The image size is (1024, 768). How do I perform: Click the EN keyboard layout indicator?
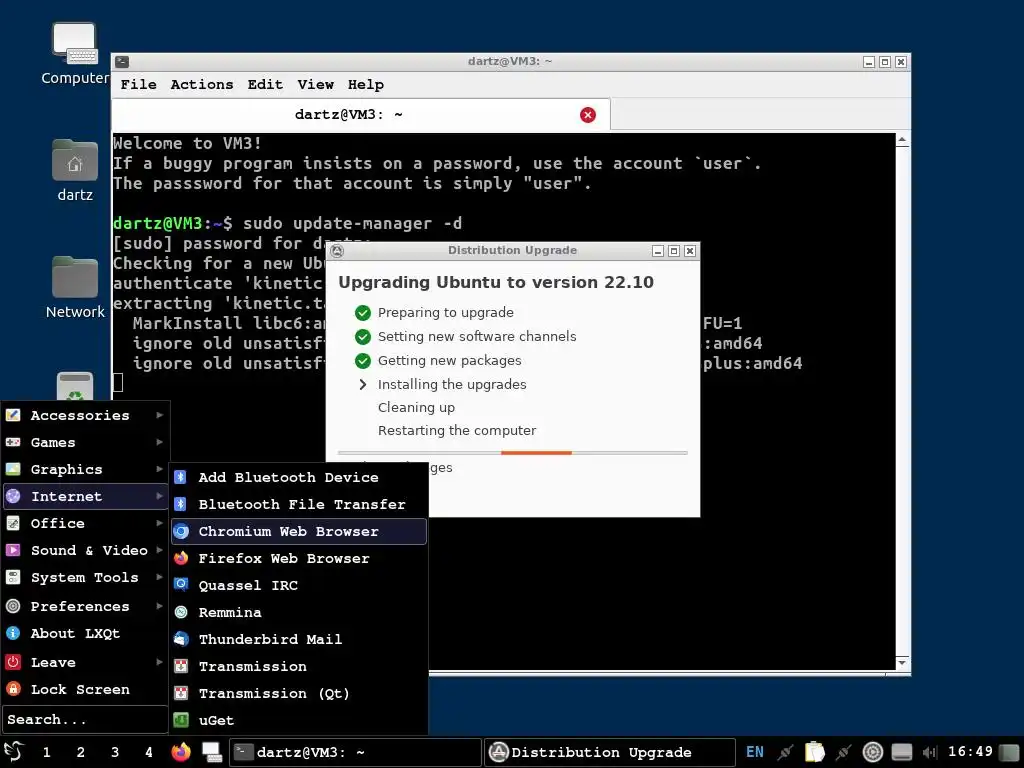click(x=755, y=752)
